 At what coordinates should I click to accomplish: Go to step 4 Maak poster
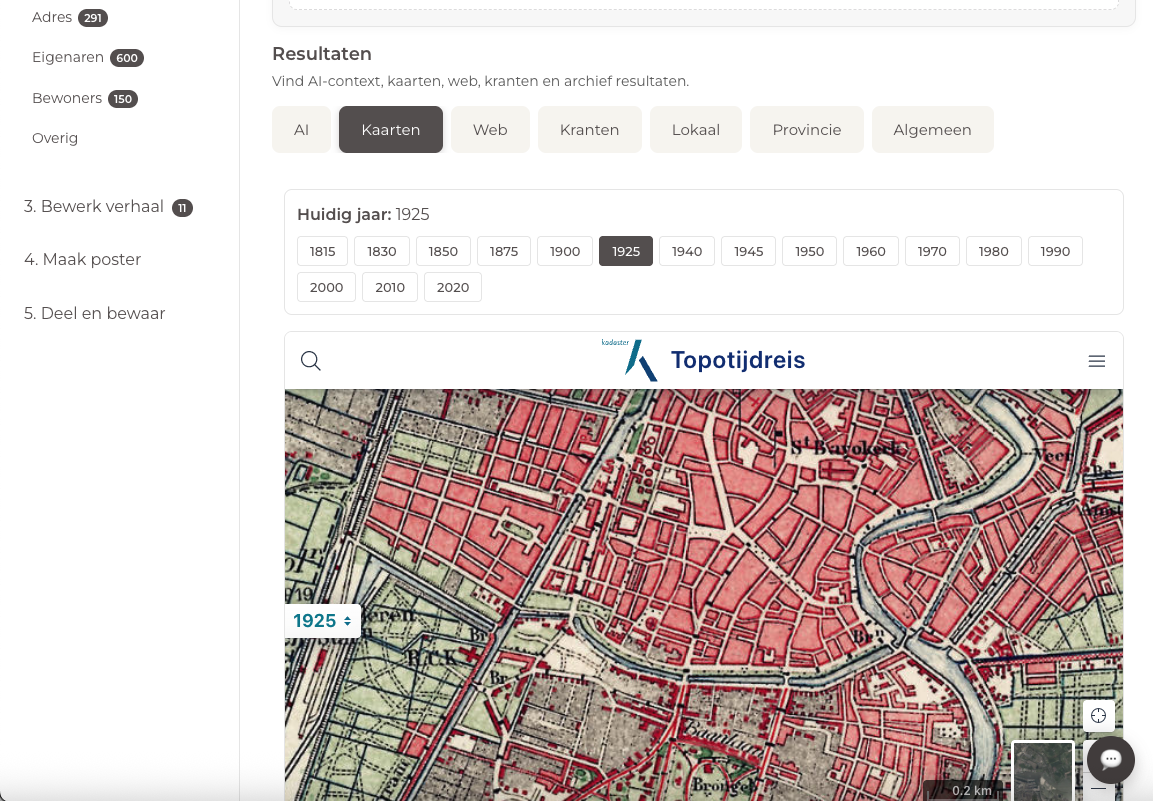click(82, 260)
